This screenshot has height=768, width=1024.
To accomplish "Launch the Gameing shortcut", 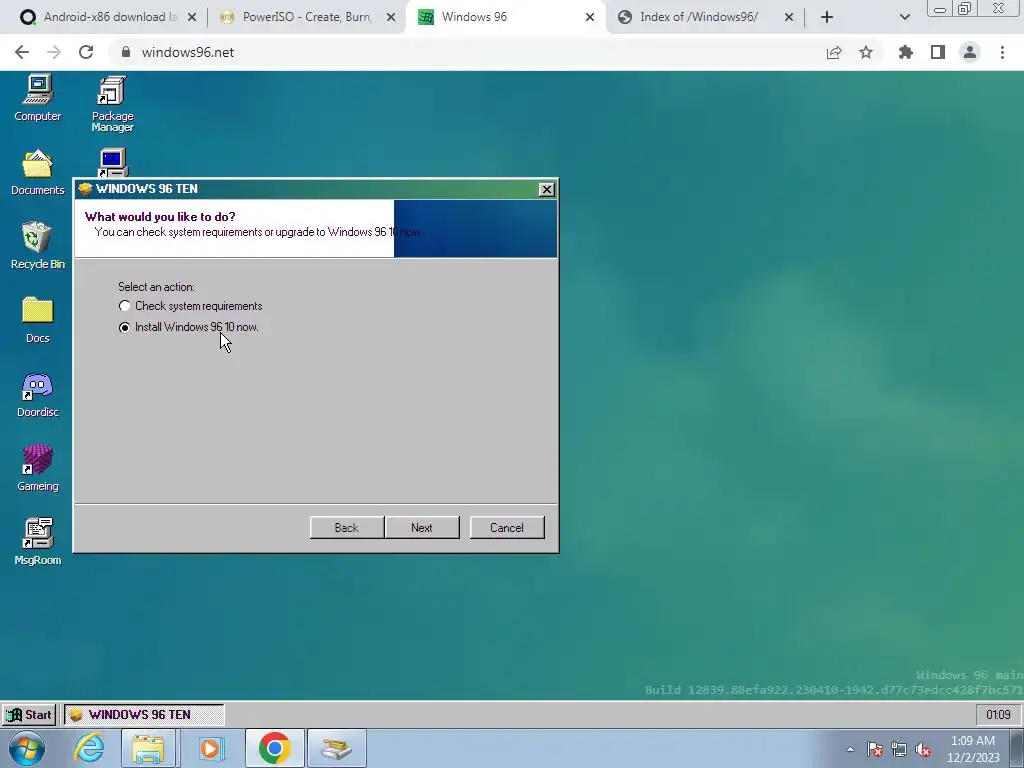I will (x=38, y=468).
